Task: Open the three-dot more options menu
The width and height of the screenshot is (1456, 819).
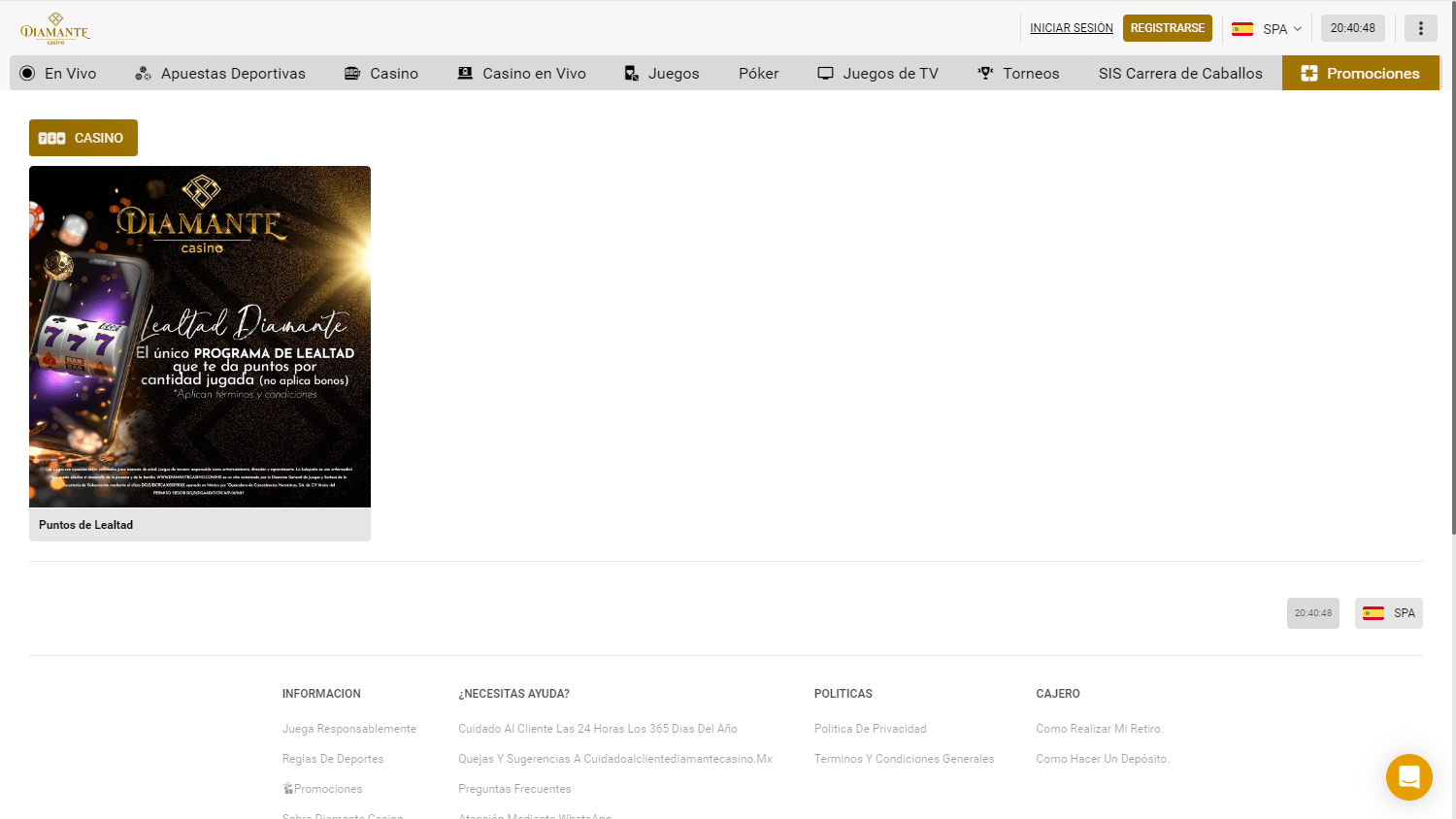Action: [x=1421, y=28]
